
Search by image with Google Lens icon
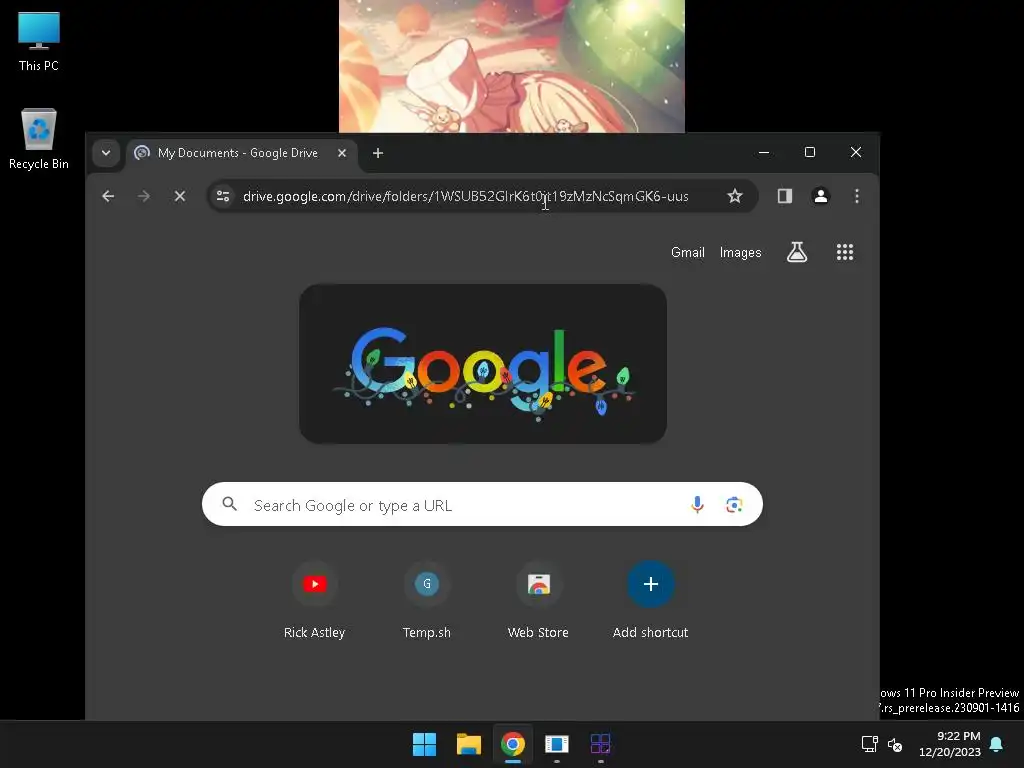[733, 504]
